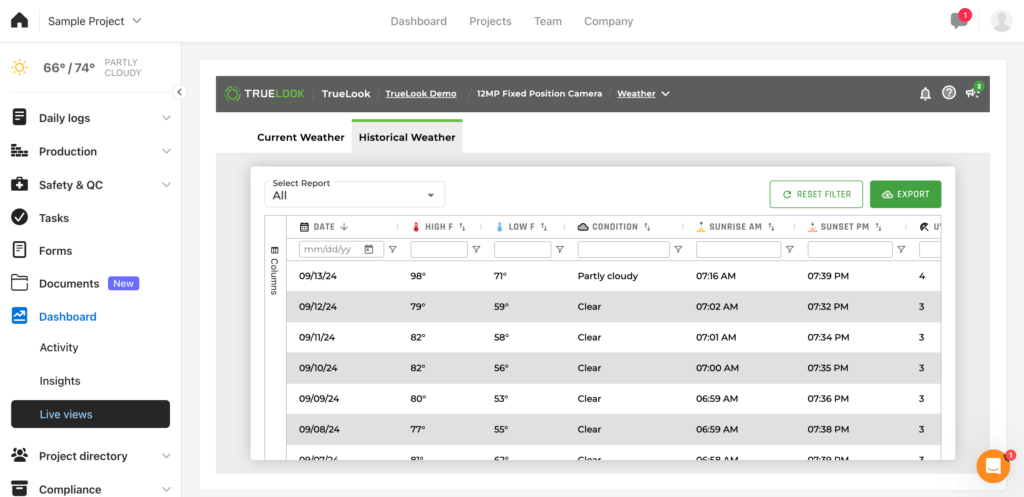
Task: Select Live views in sidebar
Action: 90,414
